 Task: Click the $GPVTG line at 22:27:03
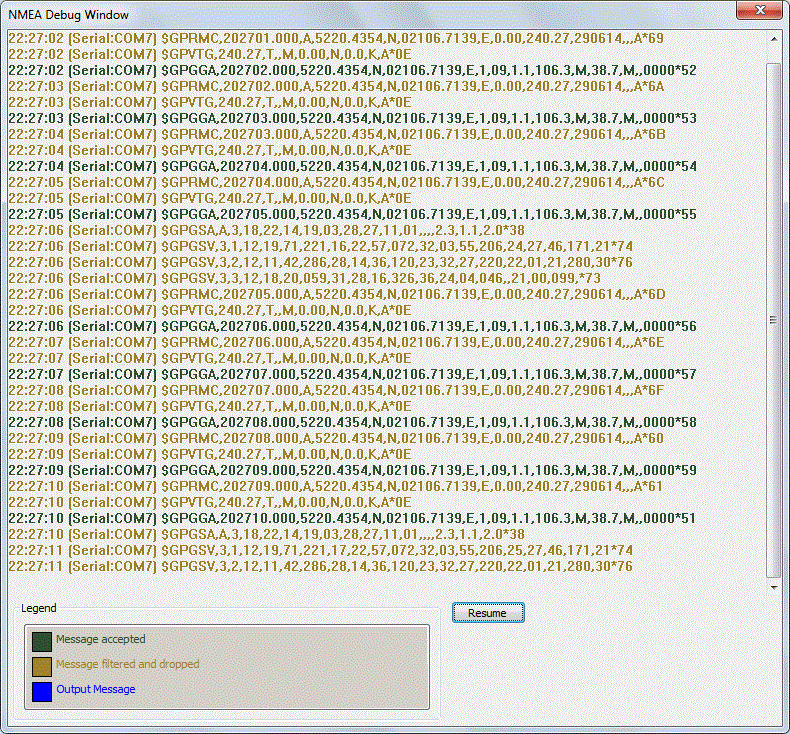tap(210, 102)
